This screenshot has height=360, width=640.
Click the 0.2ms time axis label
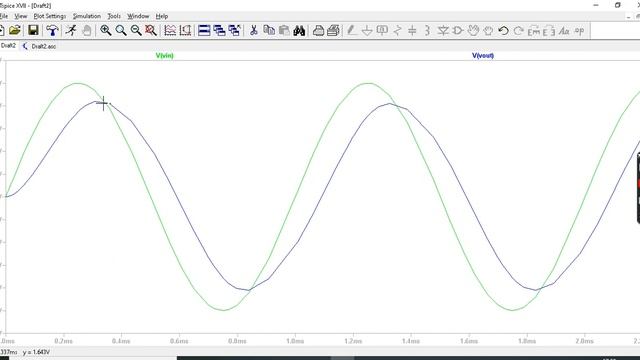tap(63, 341)
